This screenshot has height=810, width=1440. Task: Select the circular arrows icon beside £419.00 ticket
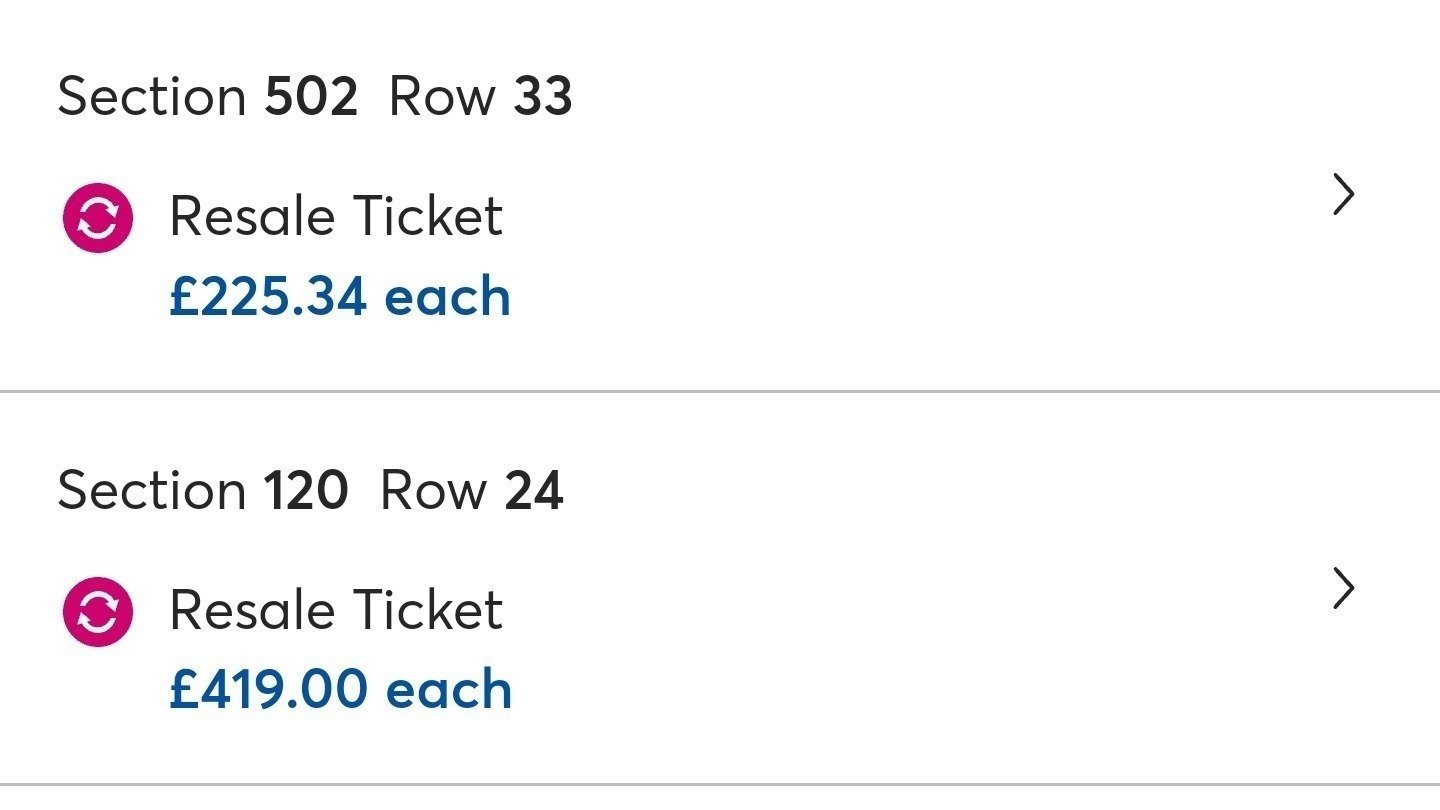[97, 608]
